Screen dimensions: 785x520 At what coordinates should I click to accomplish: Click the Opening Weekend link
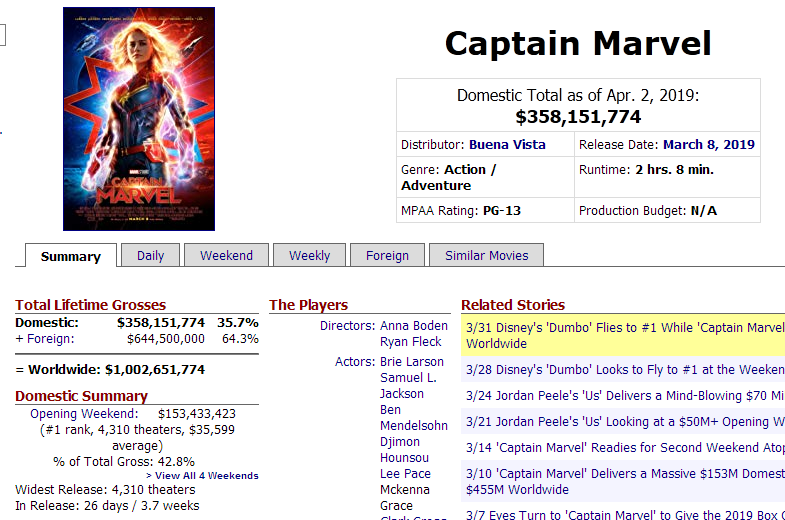pyautogui.click(x=84, y=413)
